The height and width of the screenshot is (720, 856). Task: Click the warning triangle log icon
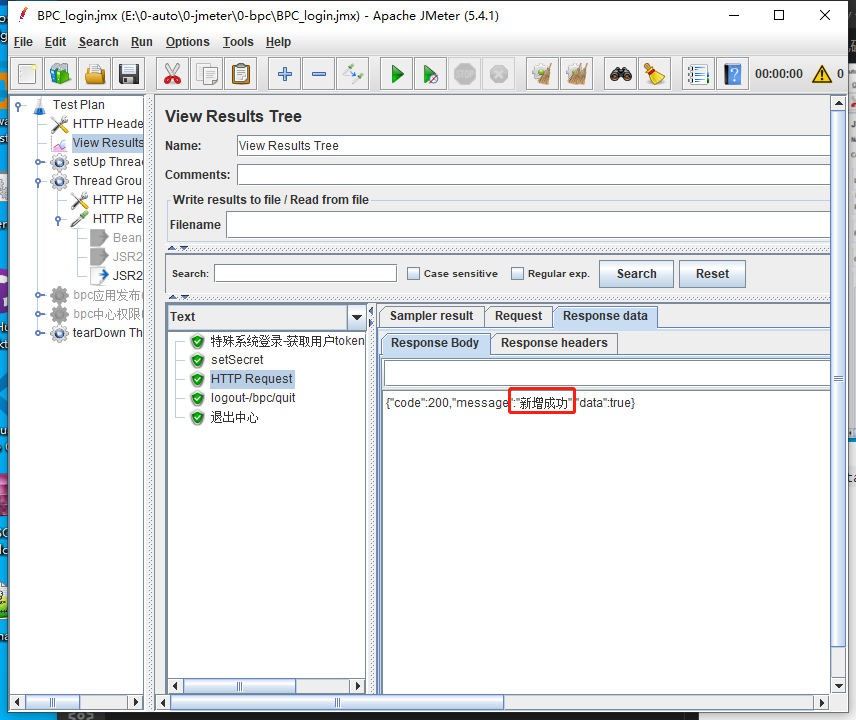(822, 74)
